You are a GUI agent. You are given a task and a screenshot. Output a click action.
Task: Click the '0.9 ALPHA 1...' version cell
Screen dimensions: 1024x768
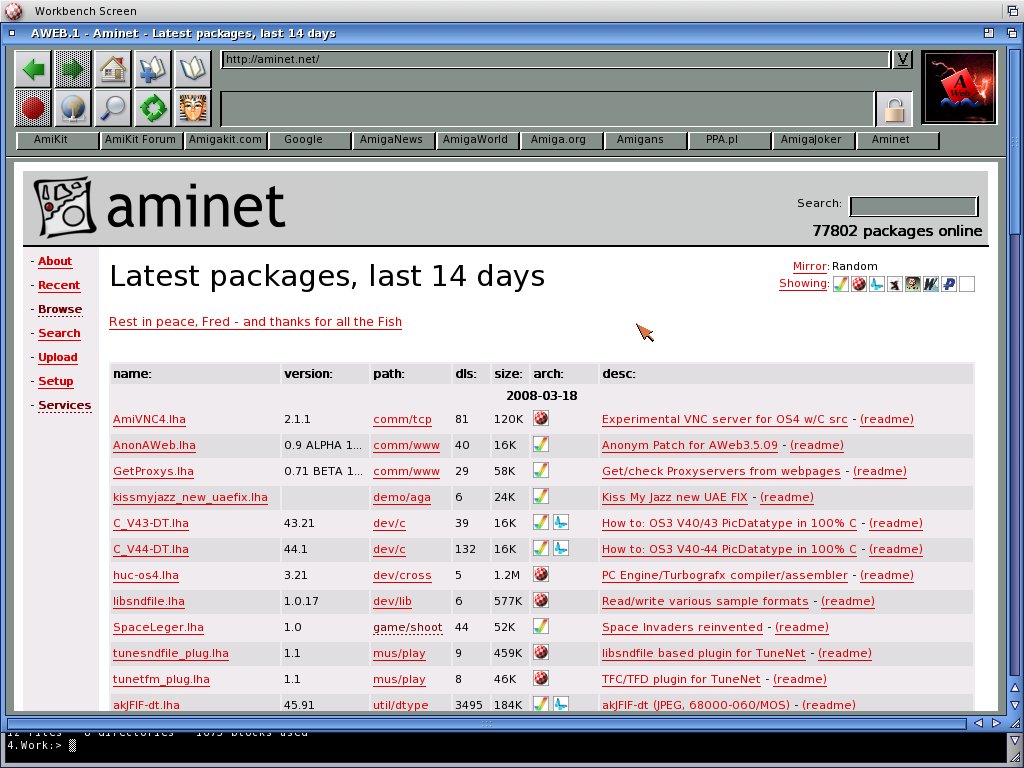323,445
